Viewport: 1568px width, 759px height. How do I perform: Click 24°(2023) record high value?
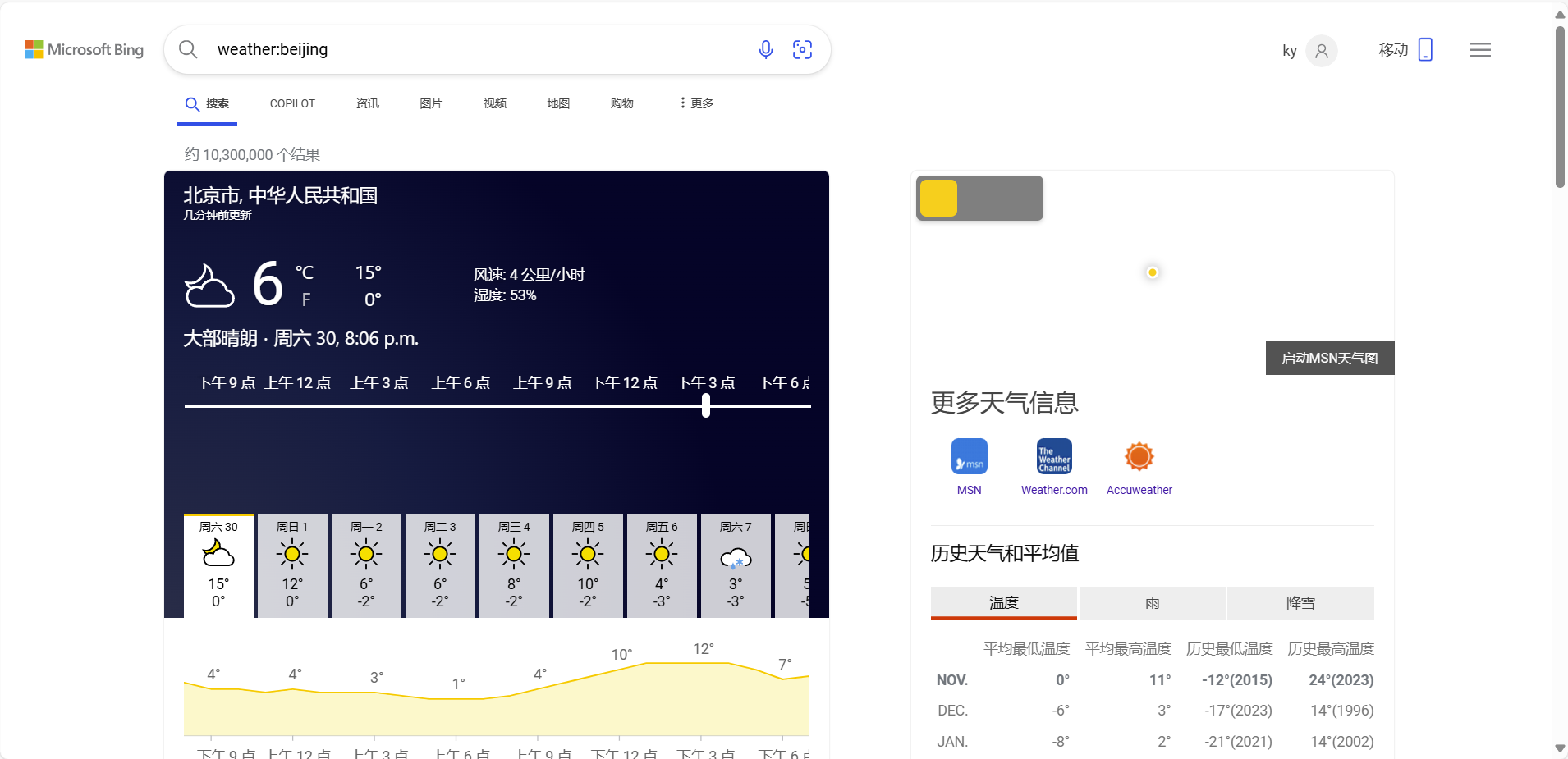click(x=1341, y=680)
